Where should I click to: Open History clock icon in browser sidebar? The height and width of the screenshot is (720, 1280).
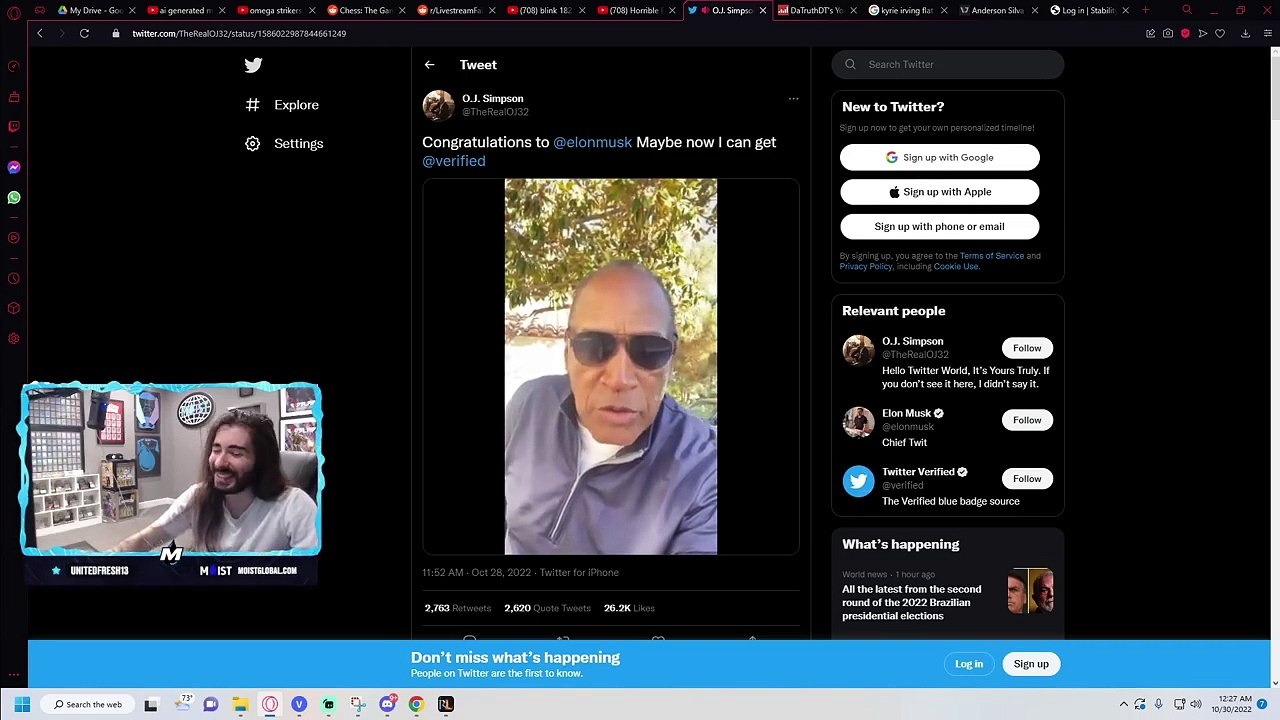(14, 279)
